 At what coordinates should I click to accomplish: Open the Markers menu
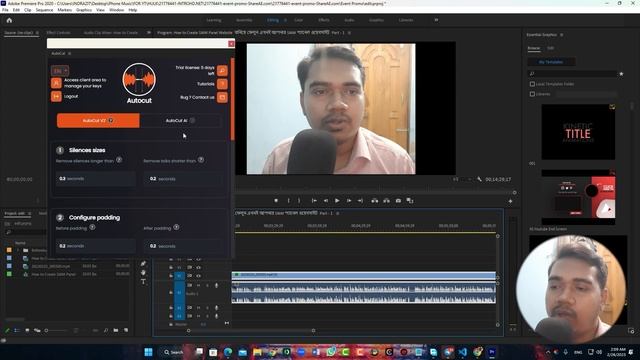(64, 10)
